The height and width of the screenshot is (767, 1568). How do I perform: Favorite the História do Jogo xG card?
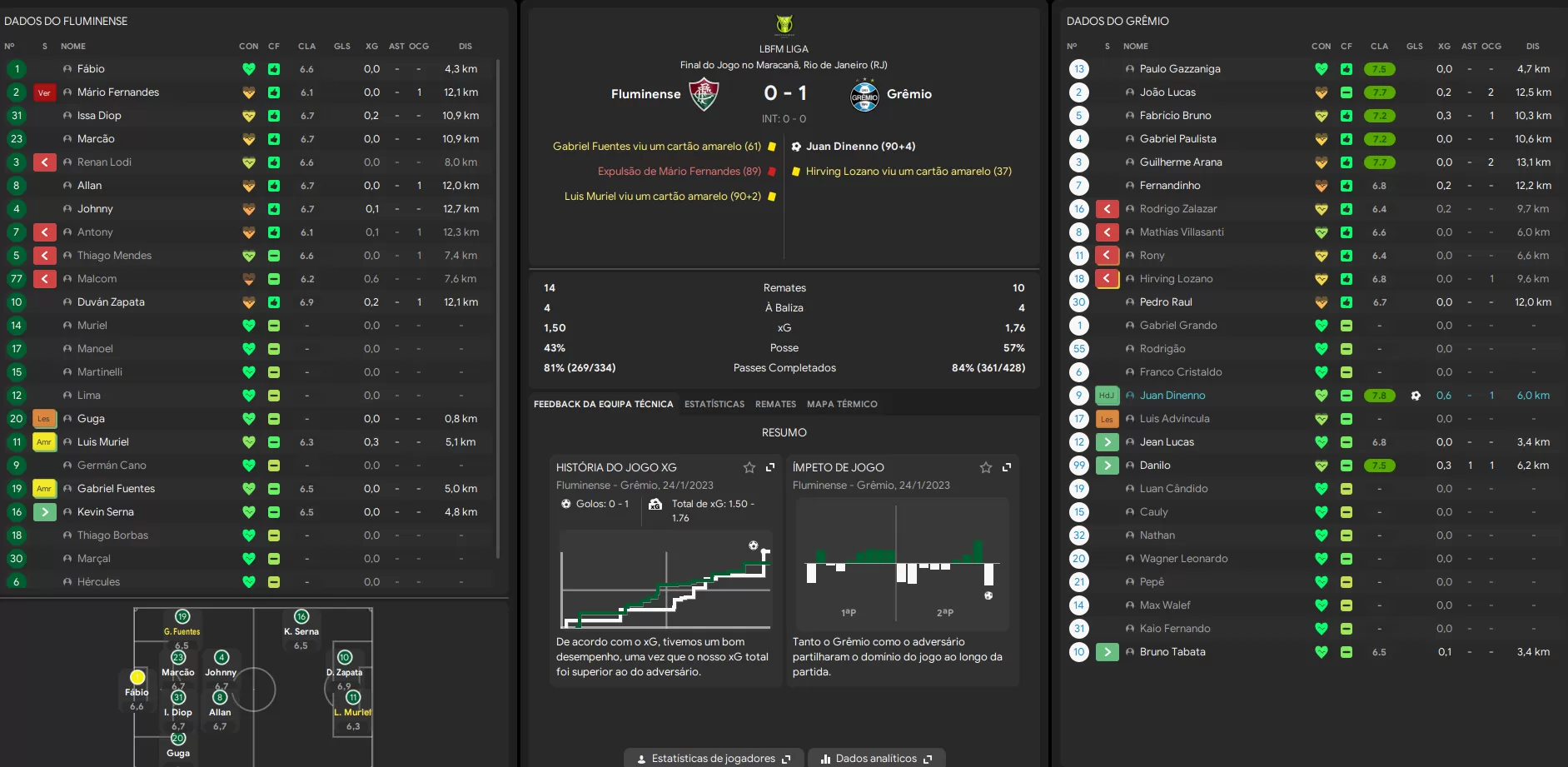[x=749, y=468]
